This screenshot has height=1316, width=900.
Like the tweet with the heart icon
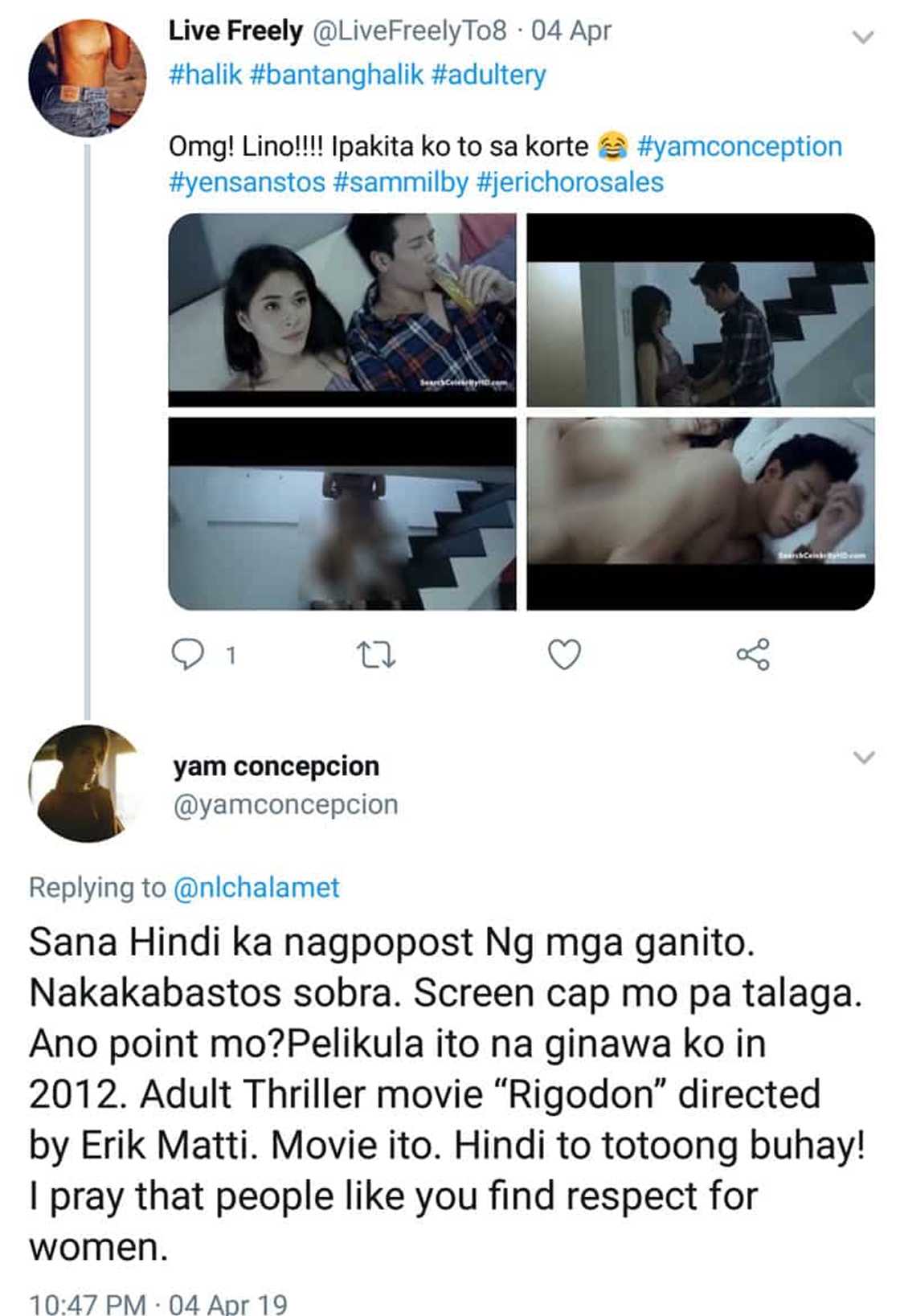point(564,655)
